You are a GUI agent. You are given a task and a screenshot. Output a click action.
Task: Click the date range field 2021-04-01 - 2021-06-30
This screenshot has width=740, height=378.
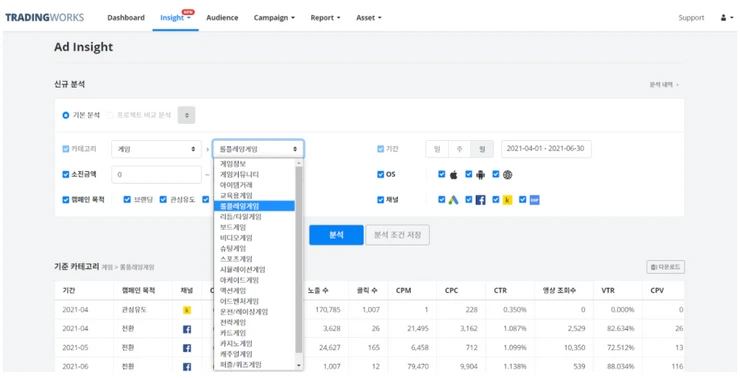(546, 149)
